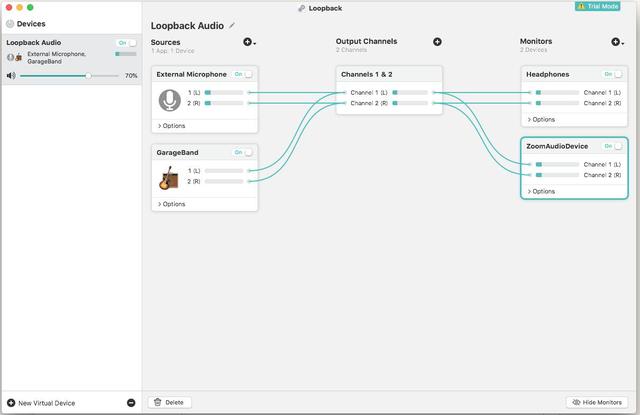Click the eye icon on Hide Monitors
Screen dimensions: 640x415
coord(576,402)
